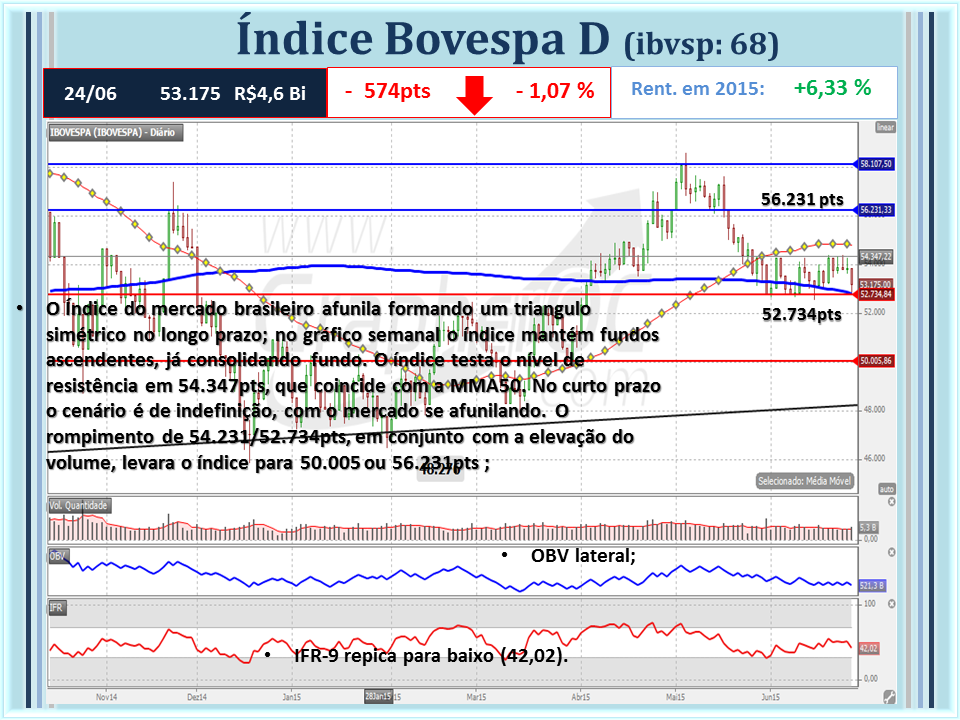Click the Mar15 time axis label
Image resolution: width=960 pixels, height=720 pixels.
(476, 697)
